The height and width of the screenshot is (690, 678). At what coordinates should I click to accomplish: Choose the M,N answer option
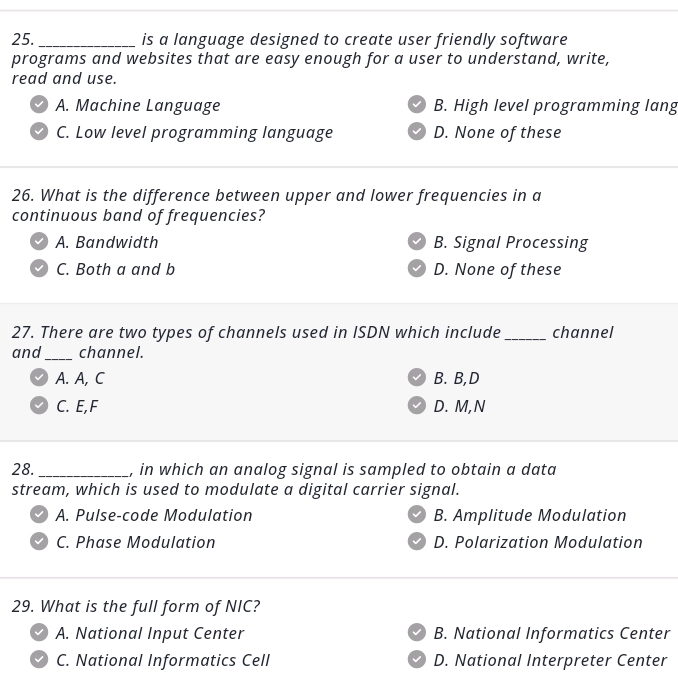point(459,406)
